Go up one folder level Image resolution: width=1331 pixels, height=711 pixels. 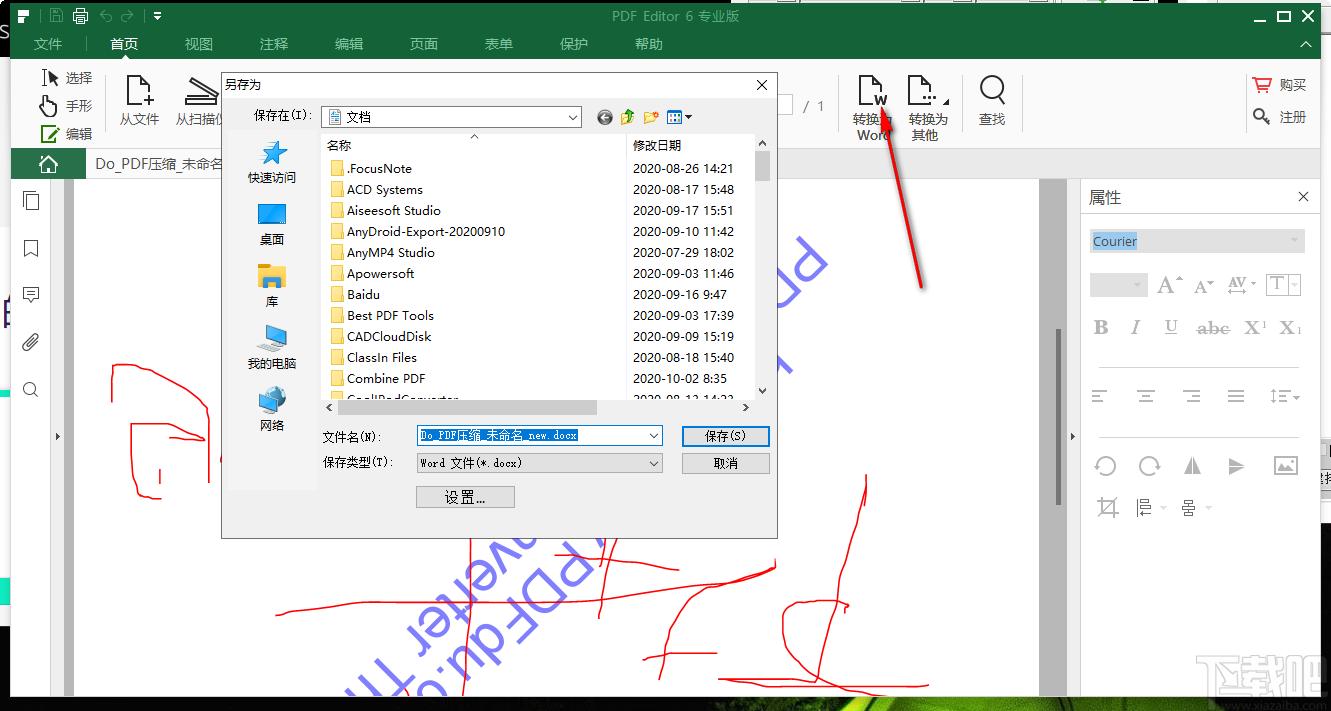628,117
